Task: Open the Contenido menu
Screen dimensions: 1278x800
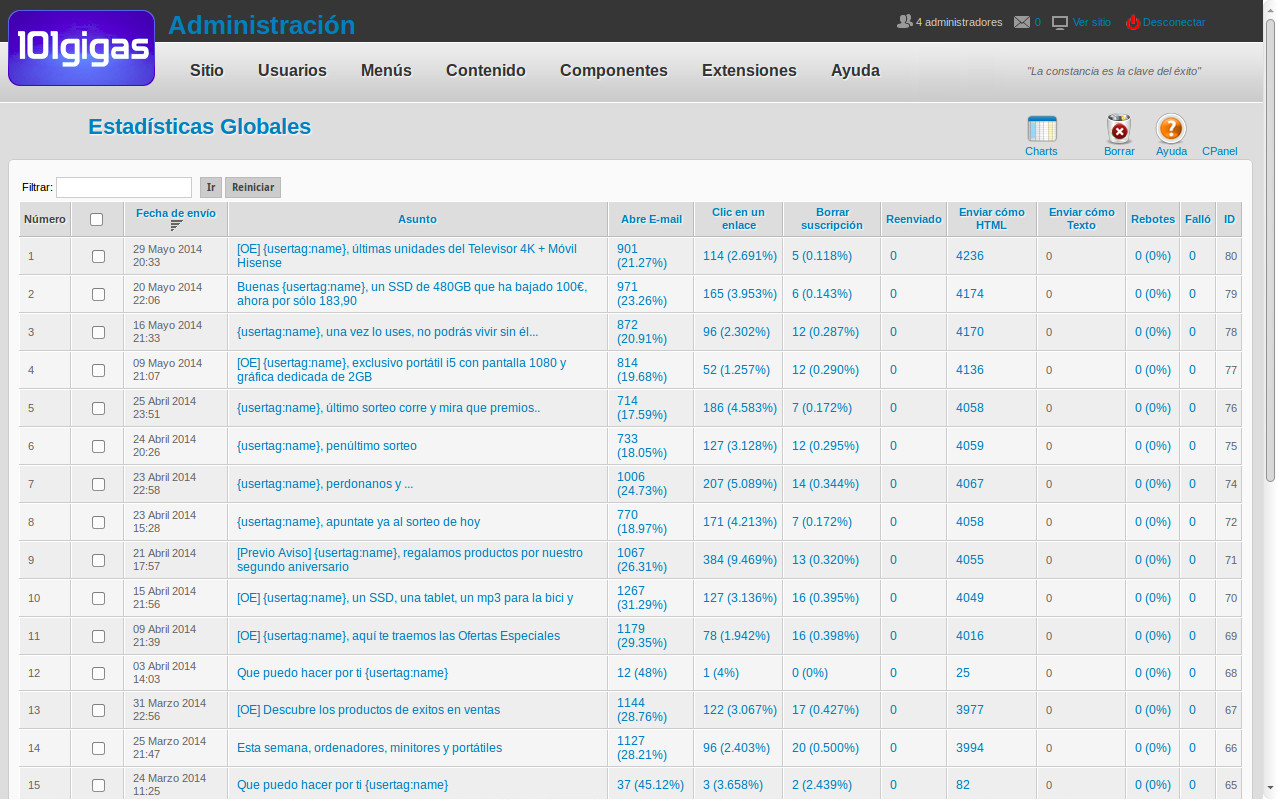Action: point(485,71)
